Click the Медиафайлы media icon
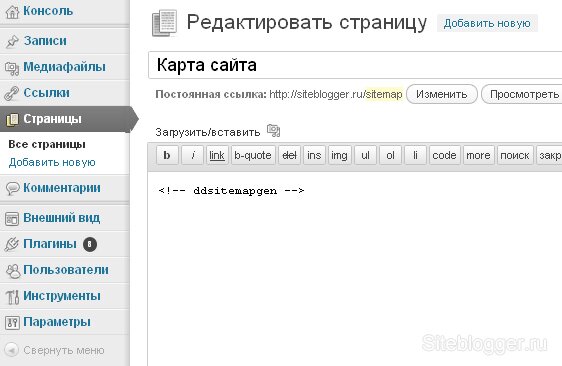The image size is (562, 366). pos(12,68)
